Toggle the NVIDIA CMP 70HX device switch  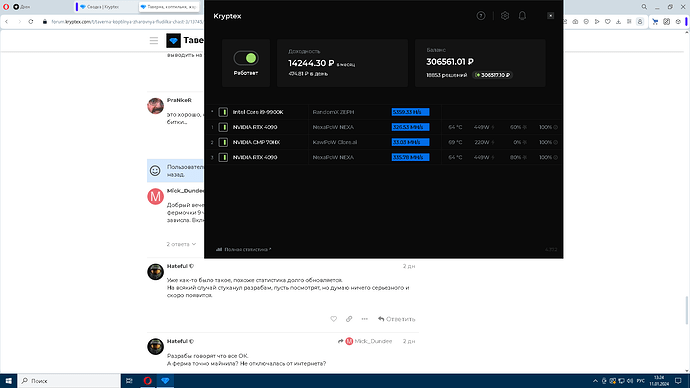coord(223,142)
